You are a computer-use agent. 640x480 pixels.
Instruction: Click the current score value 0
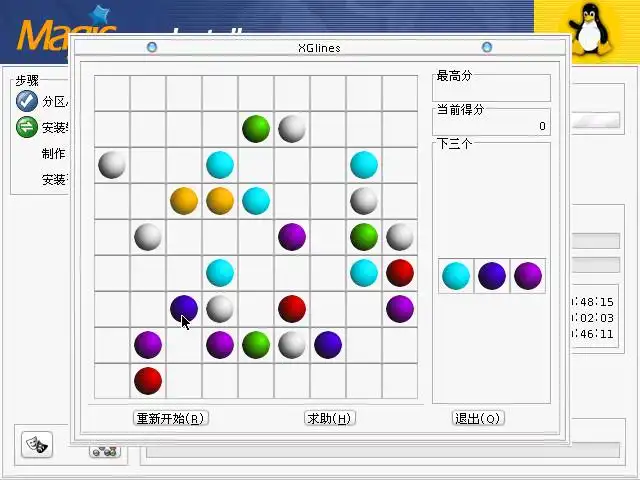[542, 126]
